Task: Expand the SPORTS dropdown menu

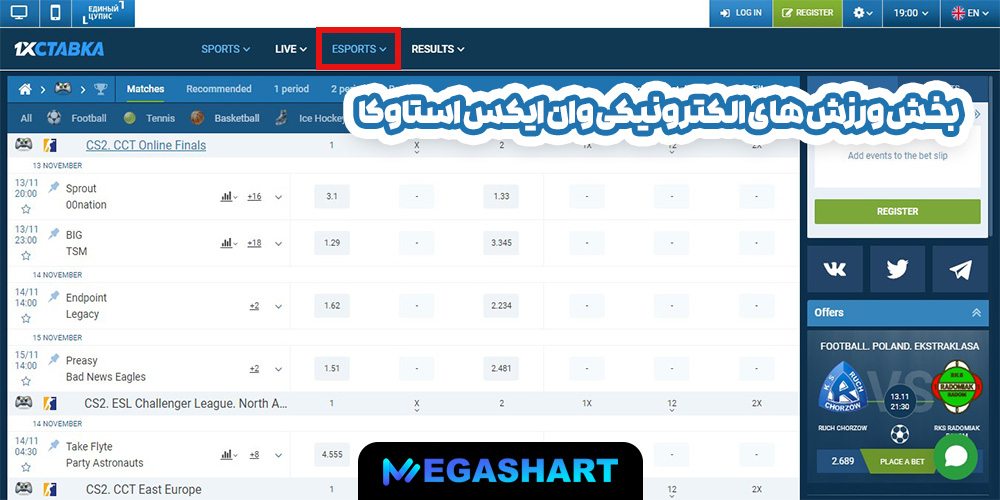Action: [225, 49]
